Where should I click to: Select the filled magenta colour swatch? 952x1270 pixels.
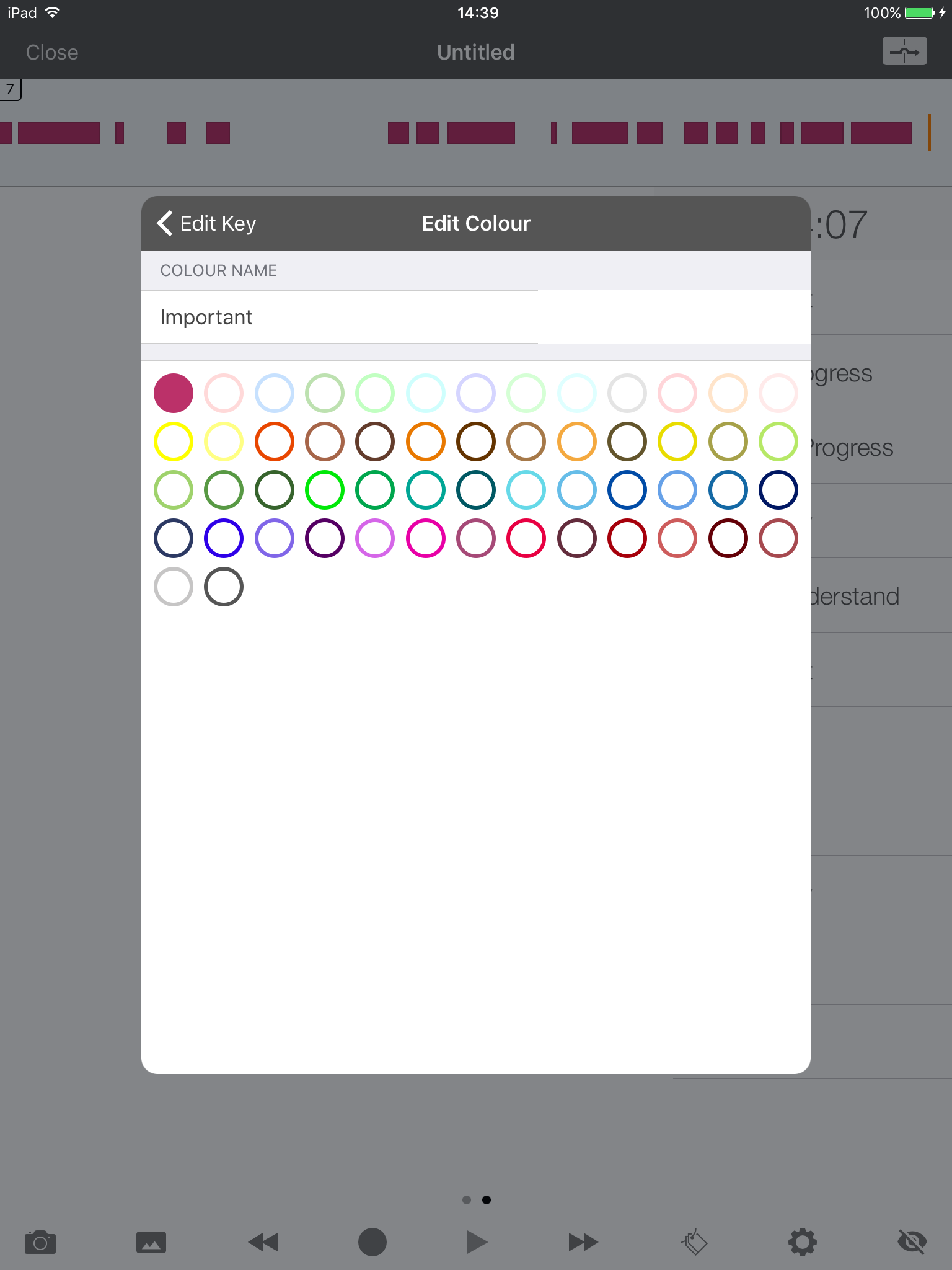click(x=174, y=393)
